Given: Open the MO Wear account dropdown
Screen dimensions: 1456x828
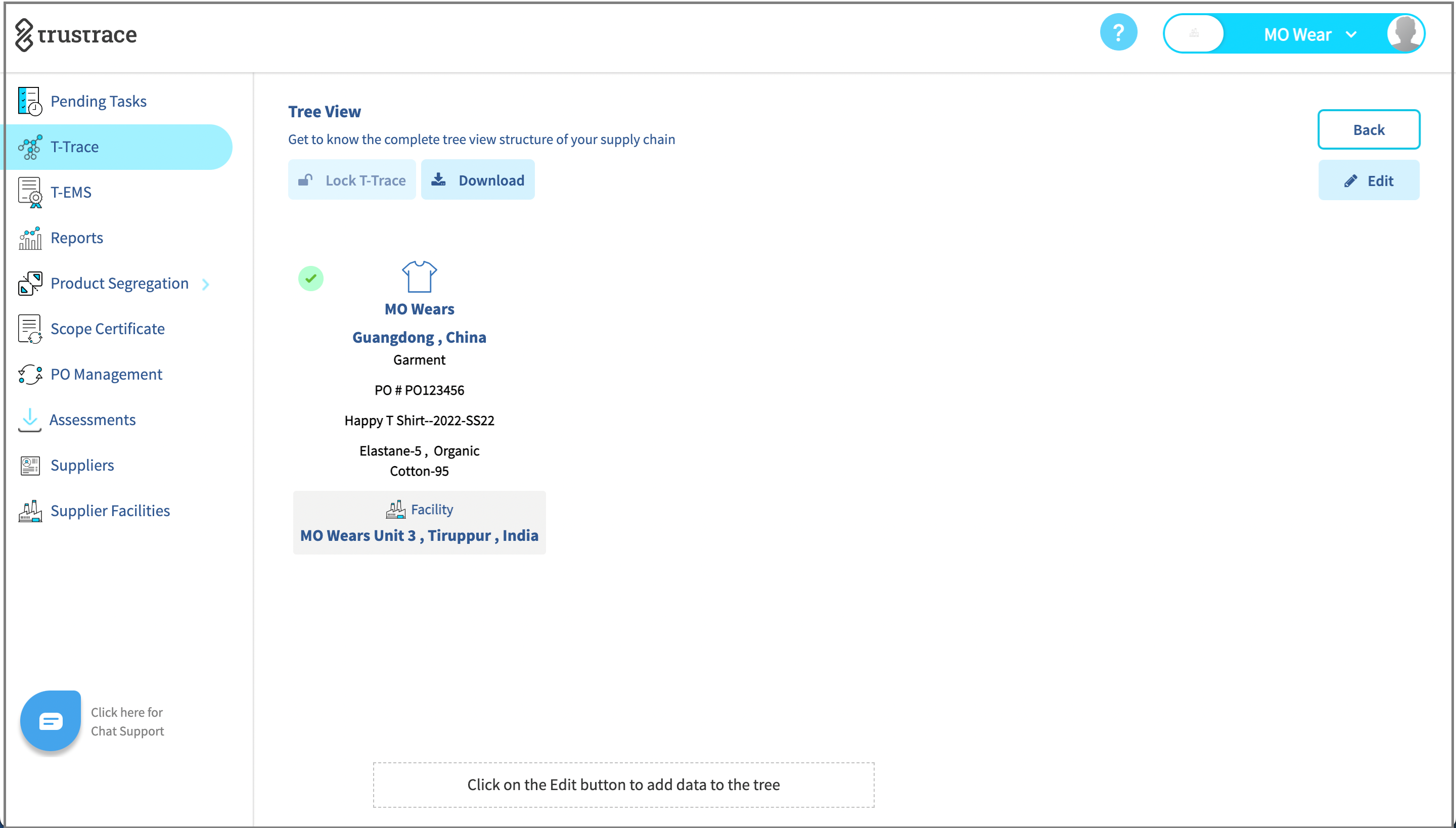Looking at the screenshot, I should [1309, 35].
